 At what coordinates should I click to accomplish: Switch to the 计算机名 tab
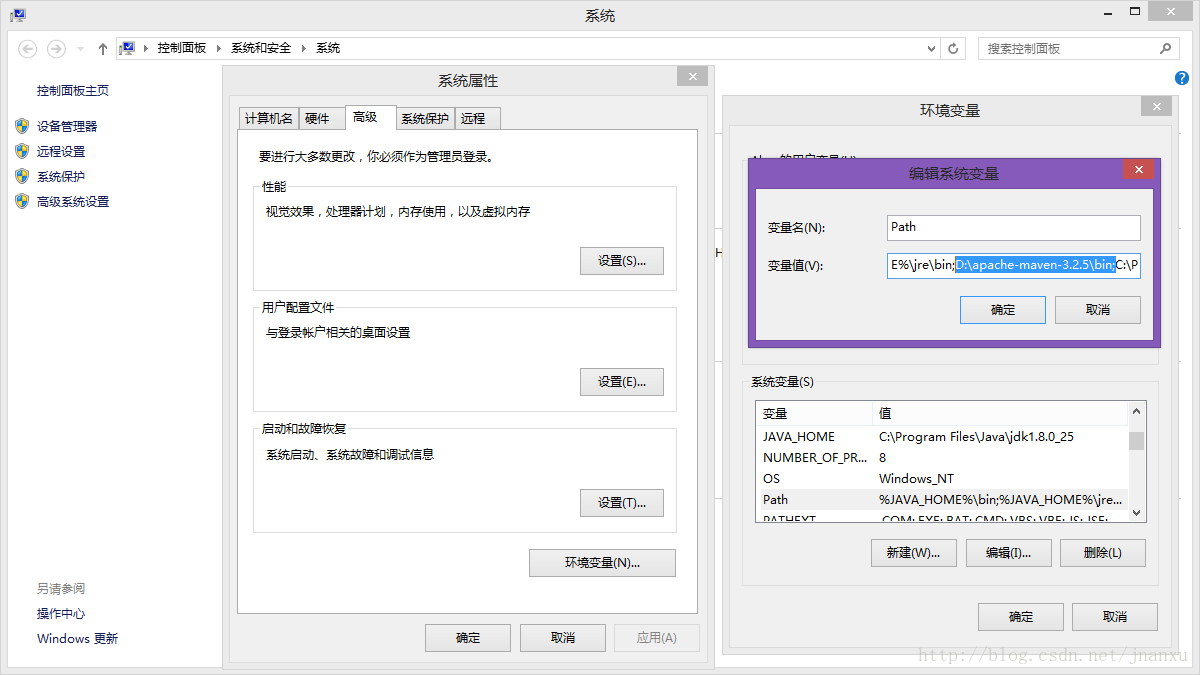click(x=269, y=118)
